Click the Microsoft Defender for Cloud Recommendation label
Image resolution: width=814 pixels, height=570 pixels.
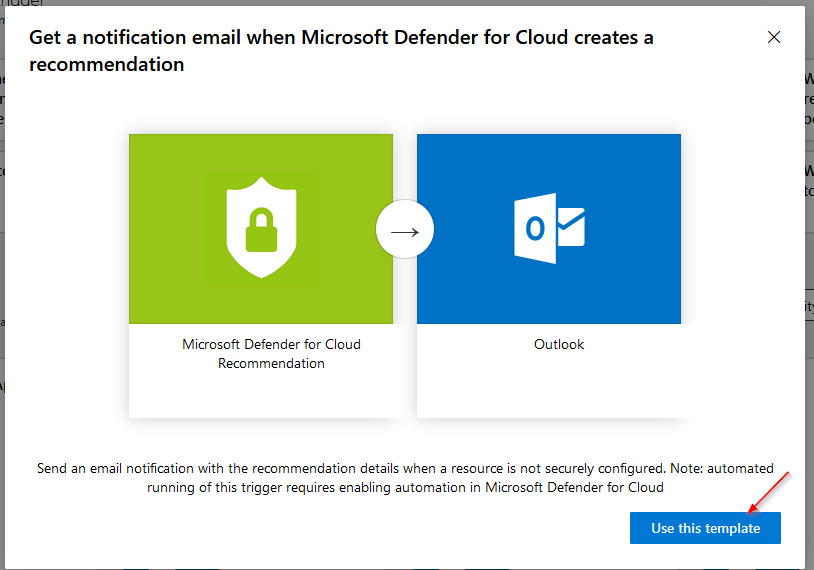point(271,354)
